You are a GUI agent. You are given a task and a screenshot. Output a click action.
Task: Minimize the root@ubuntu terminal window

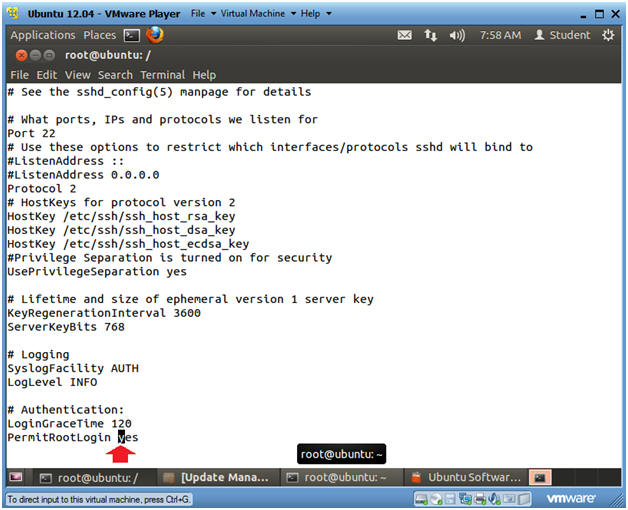pos(36,55)
